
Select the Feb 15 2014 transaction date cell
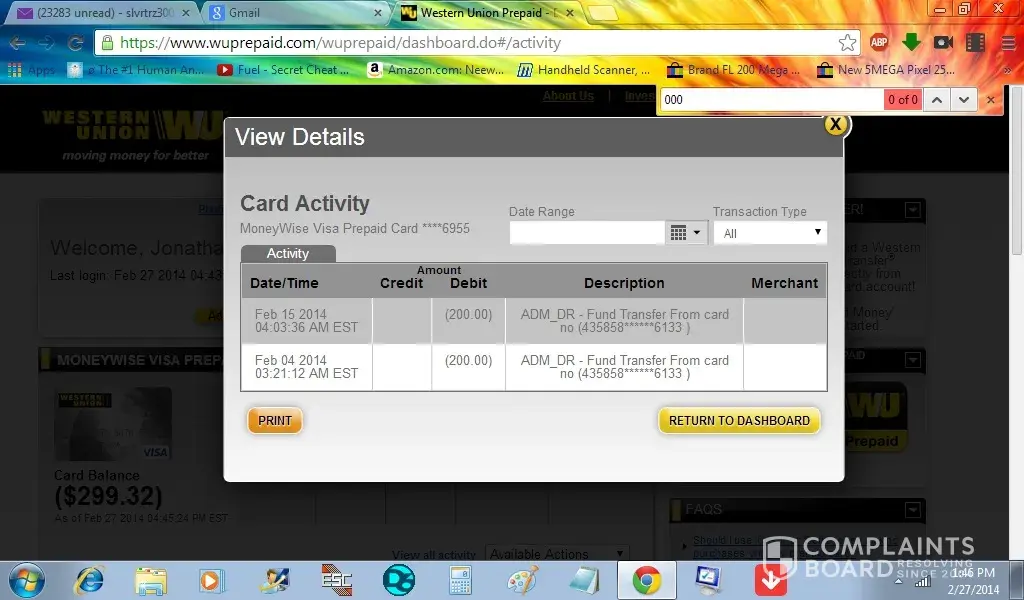pyautogui.click(x=306, y=321)
